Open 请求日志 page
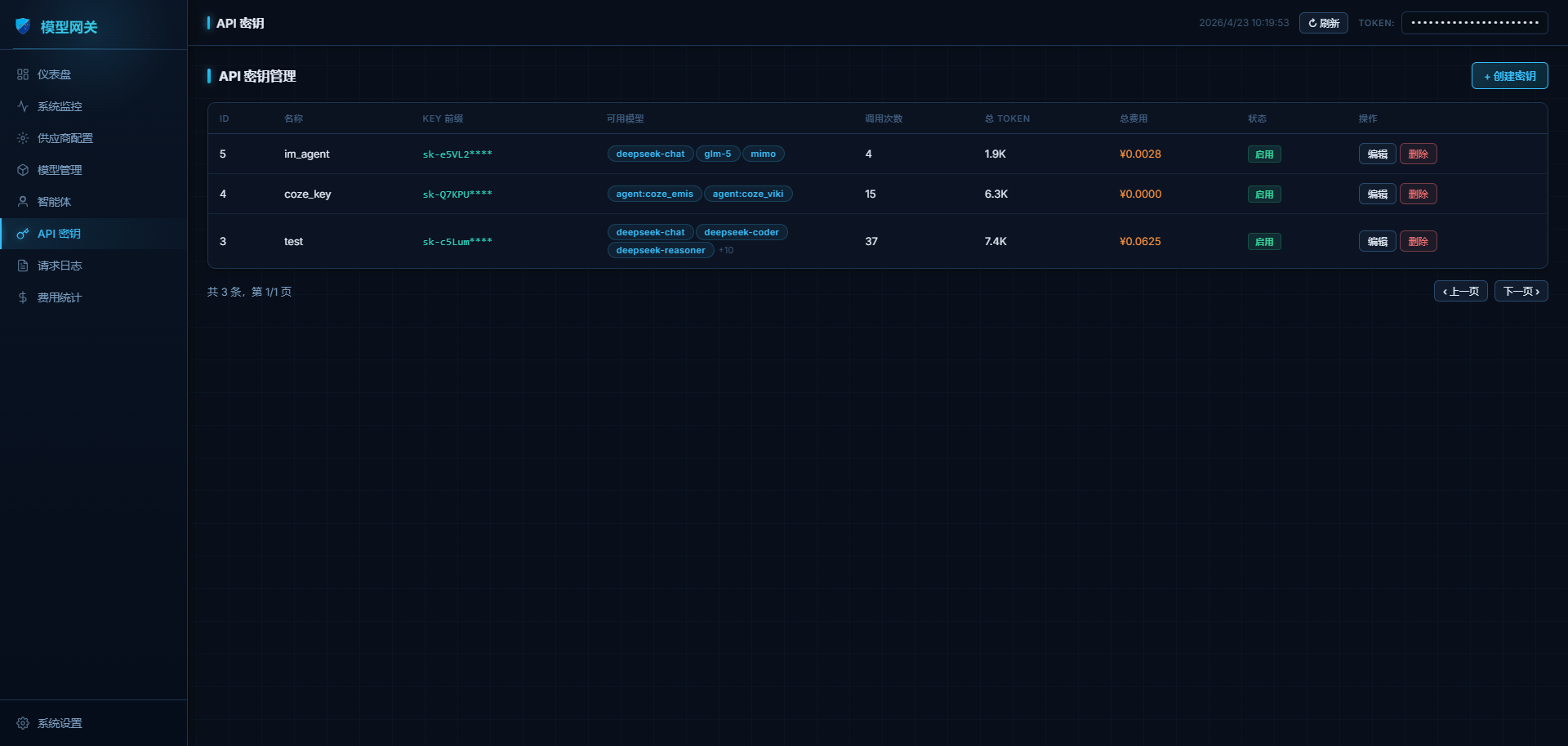The image size is (1568, 746). click(93, 266)
